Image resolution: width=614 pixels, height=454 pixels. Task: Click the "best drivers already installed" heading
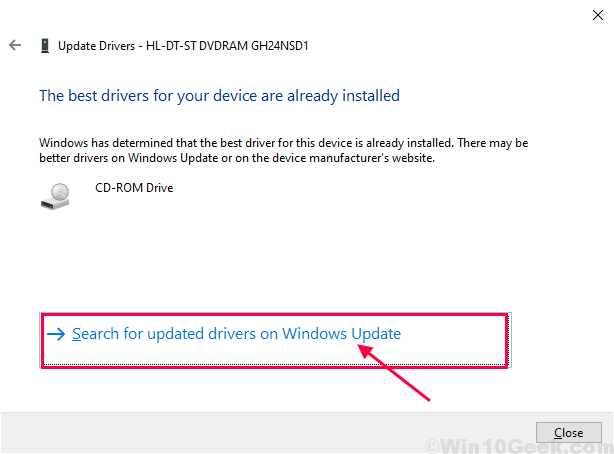pos(219,96)
